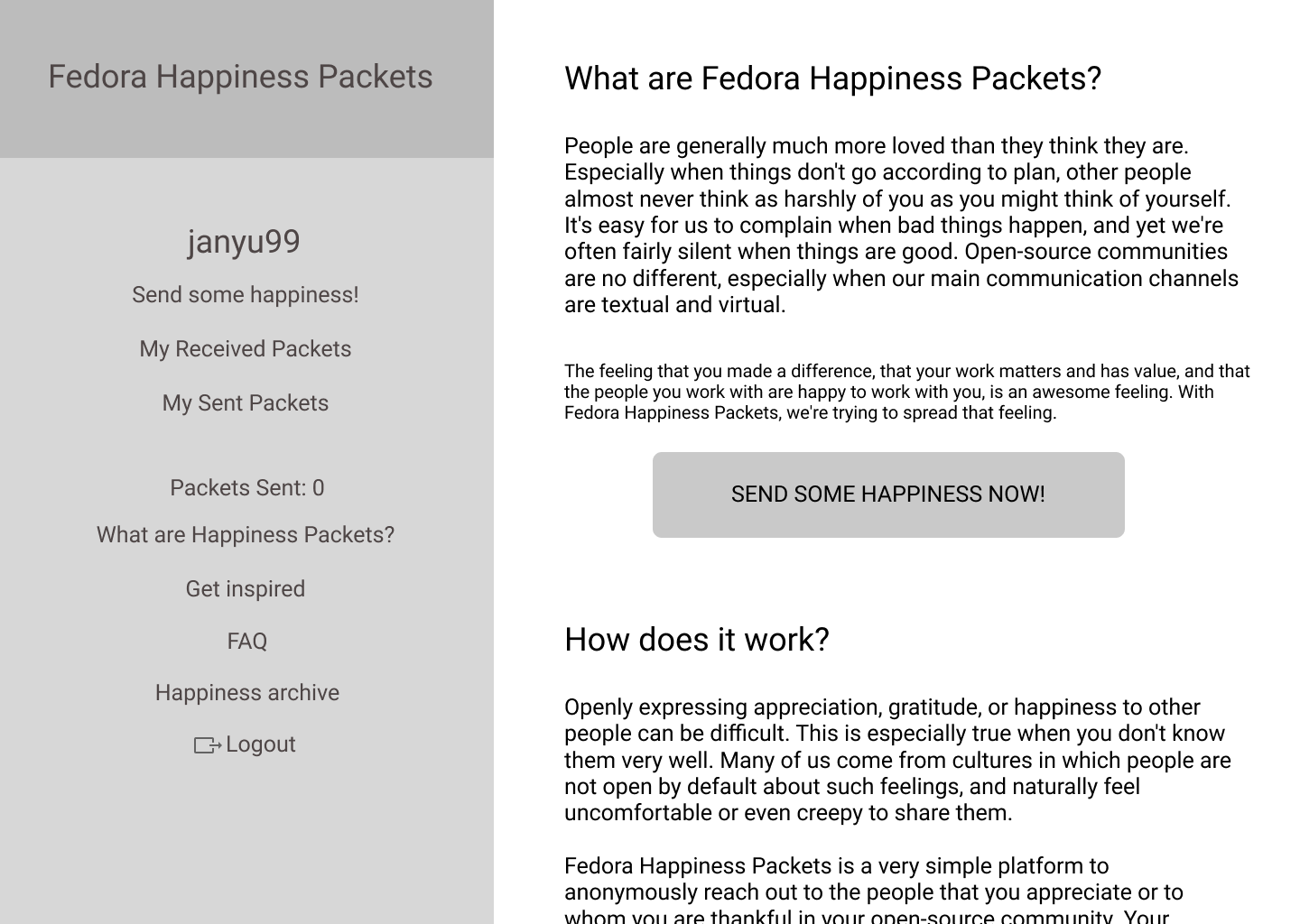Click the Packets Sent: 0 counter

coord(246,488)
